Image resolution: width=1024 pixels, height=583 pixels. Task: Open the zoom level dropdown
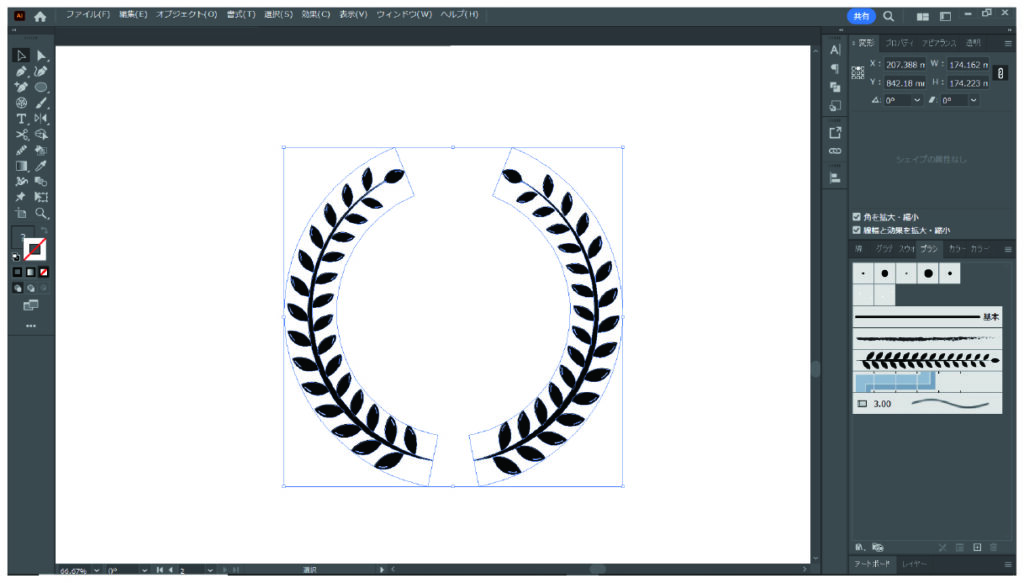point(97,570)
